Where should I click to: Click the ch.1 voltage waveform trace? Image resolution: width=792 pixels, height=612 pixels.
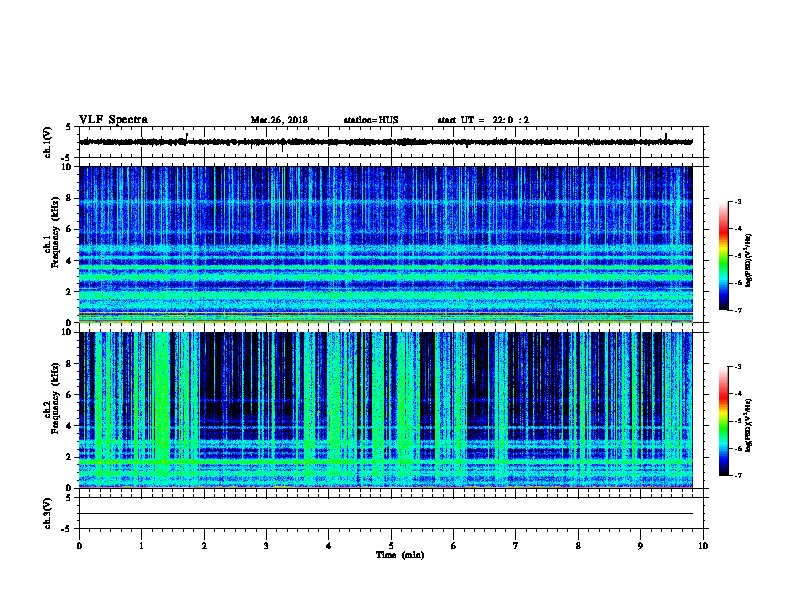(x=386, y=142)
